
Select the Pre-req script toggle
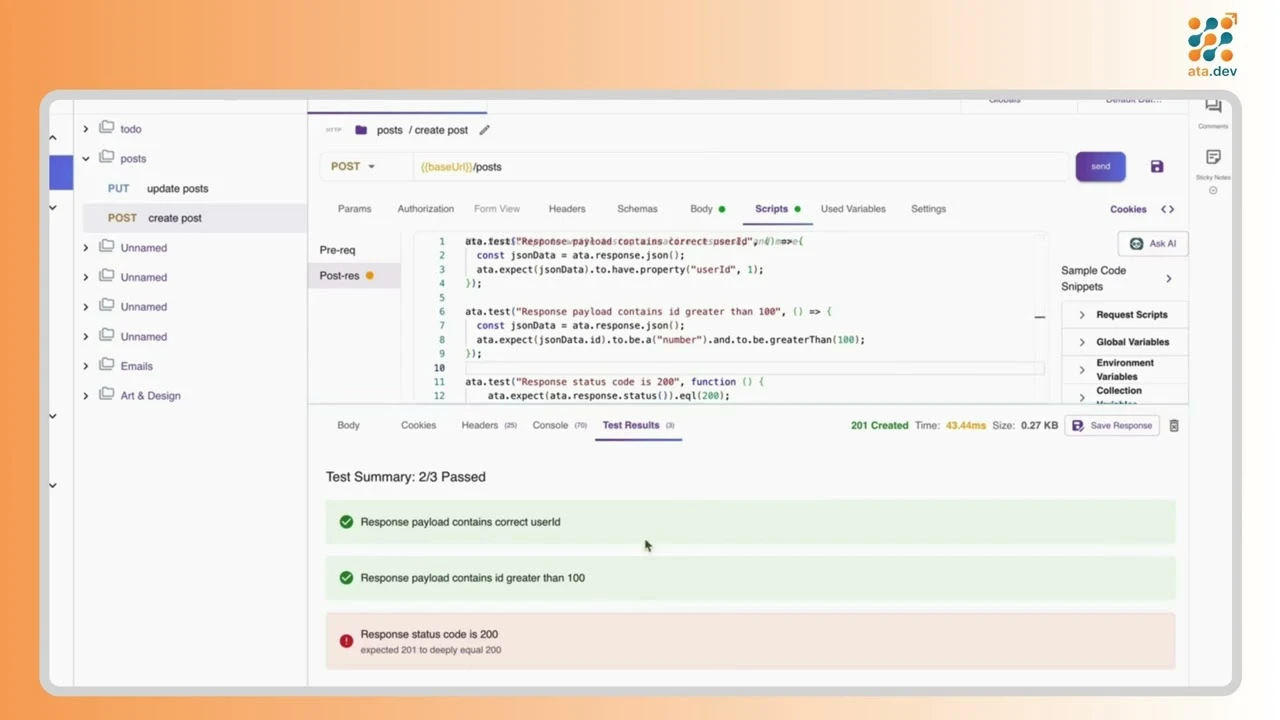(x=337, y=249)
